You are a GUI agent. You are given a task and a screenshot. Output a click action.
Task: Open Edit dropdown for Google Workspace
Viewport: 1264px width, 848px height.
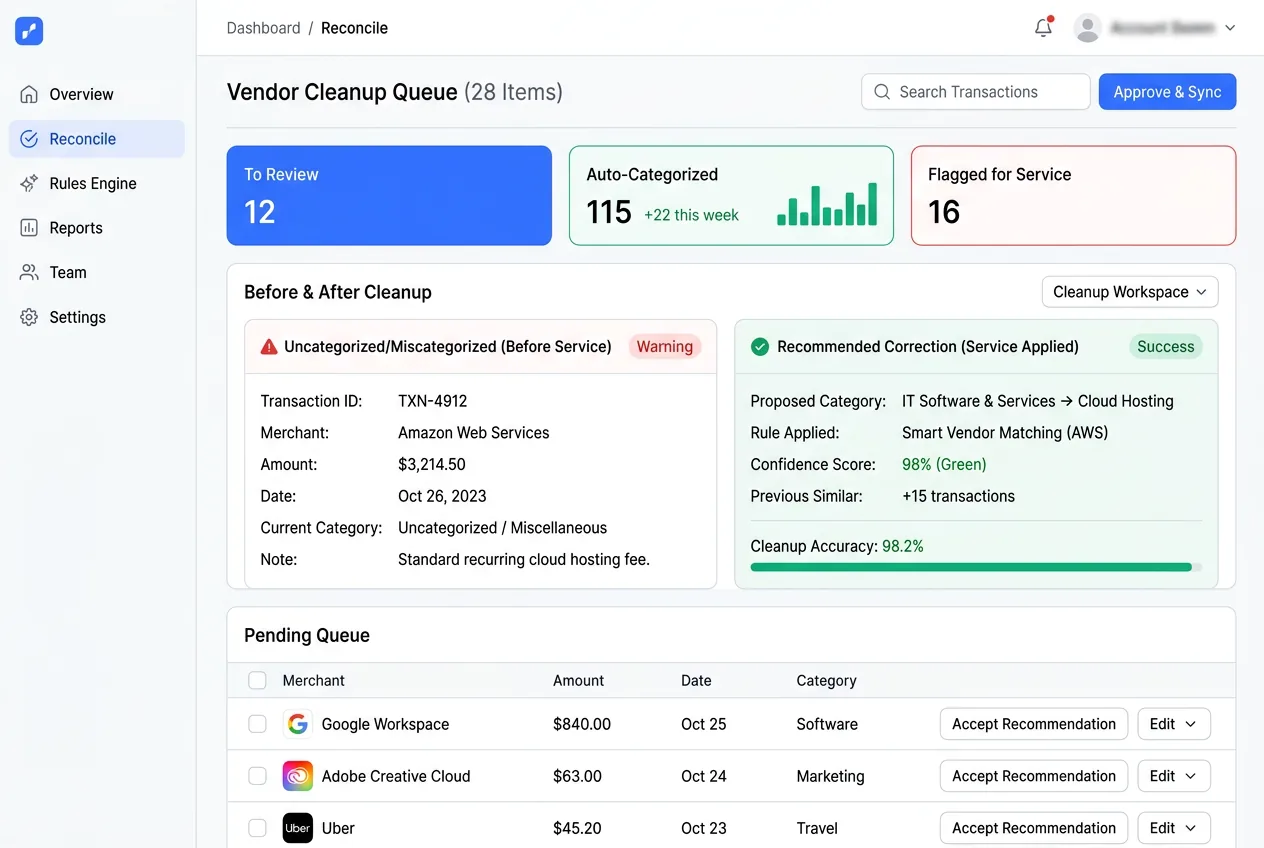point(1174,724)
